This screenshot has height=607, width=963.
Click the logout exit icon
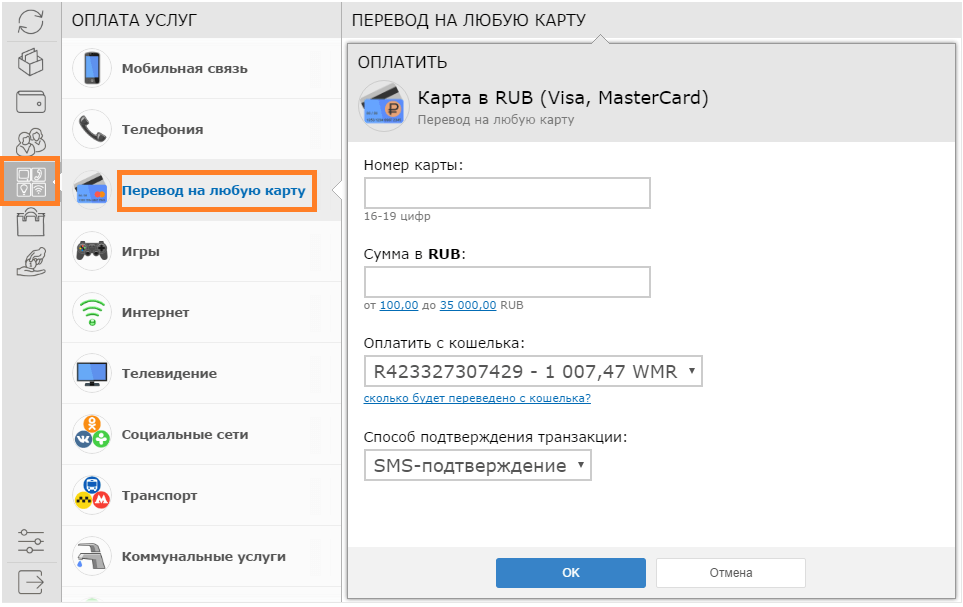click(31, 582)
